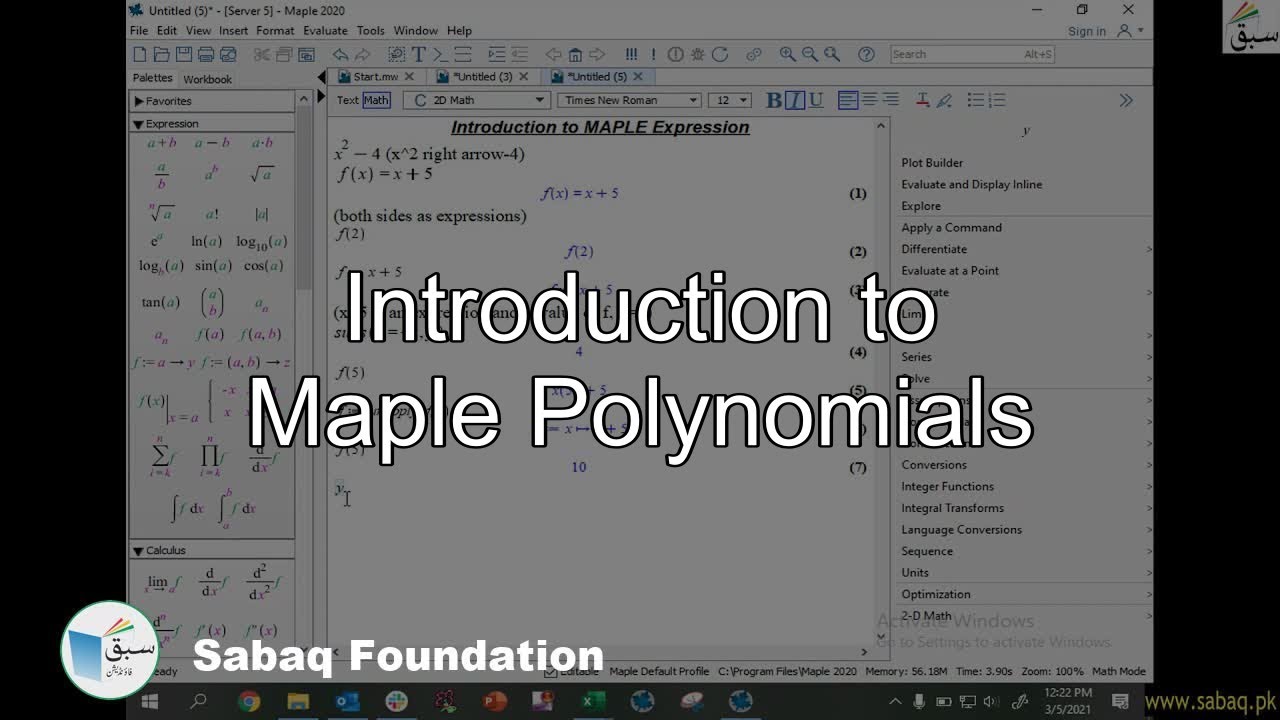Create a new document with the New icon
Image resolution: width=1280 pixels, height=720 pixels.
[141, 54]
